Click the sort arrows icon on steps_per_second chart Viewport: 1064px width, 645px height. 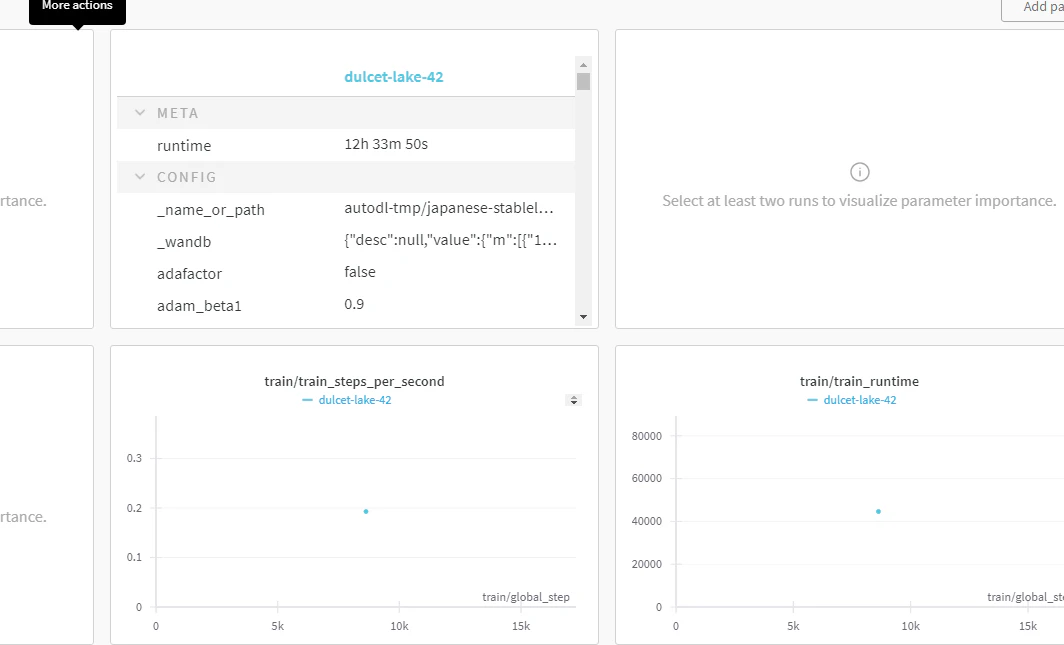(573, 400)
